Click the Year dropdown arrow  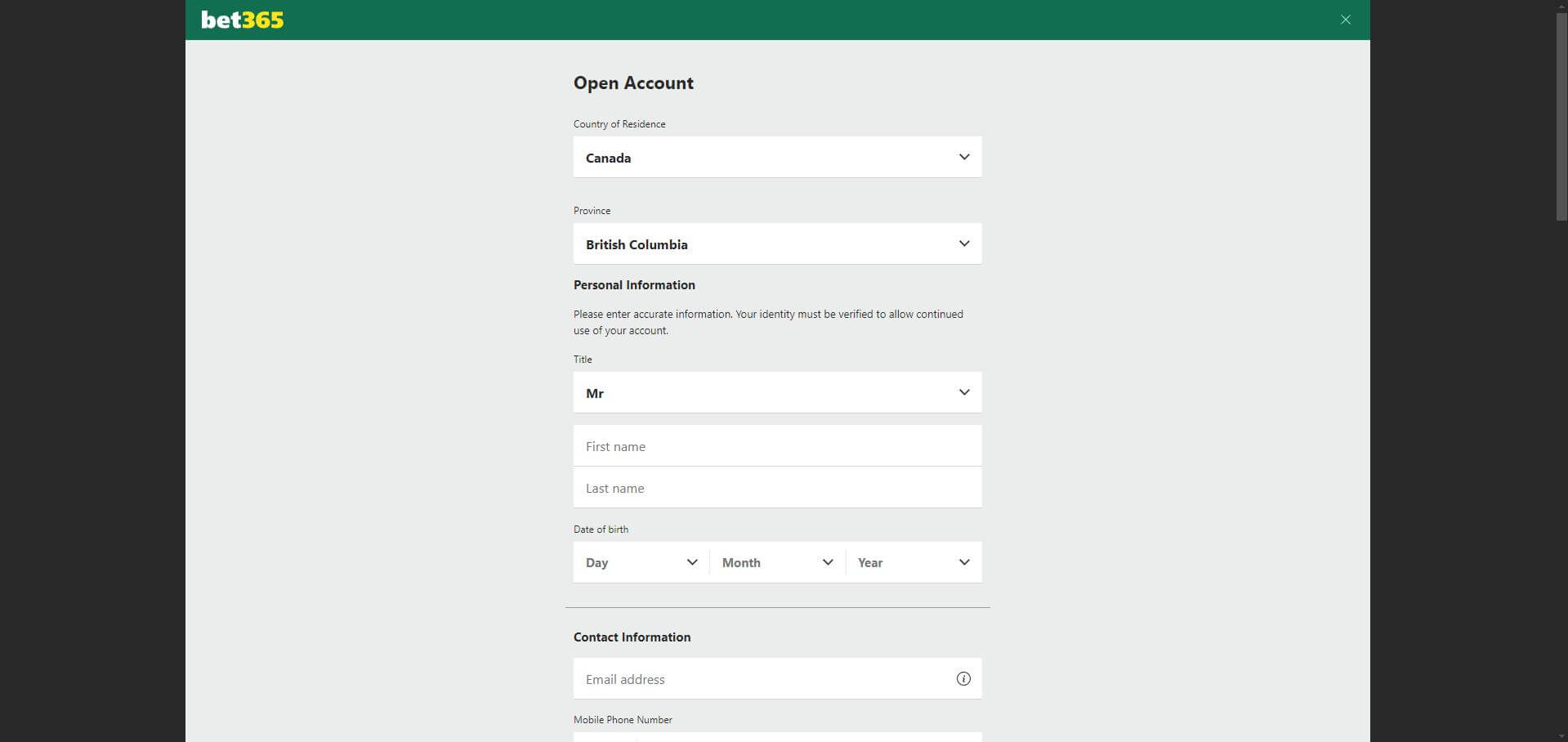coord(963,561)
